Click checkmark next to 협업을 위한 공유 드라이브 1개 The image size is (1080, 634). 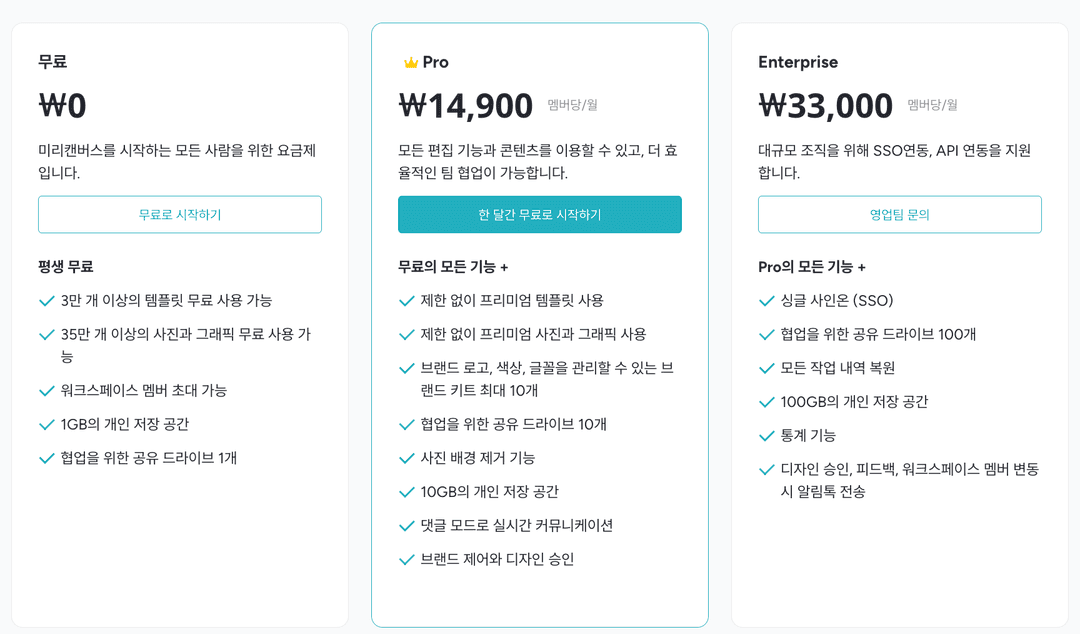coord(46,457)
